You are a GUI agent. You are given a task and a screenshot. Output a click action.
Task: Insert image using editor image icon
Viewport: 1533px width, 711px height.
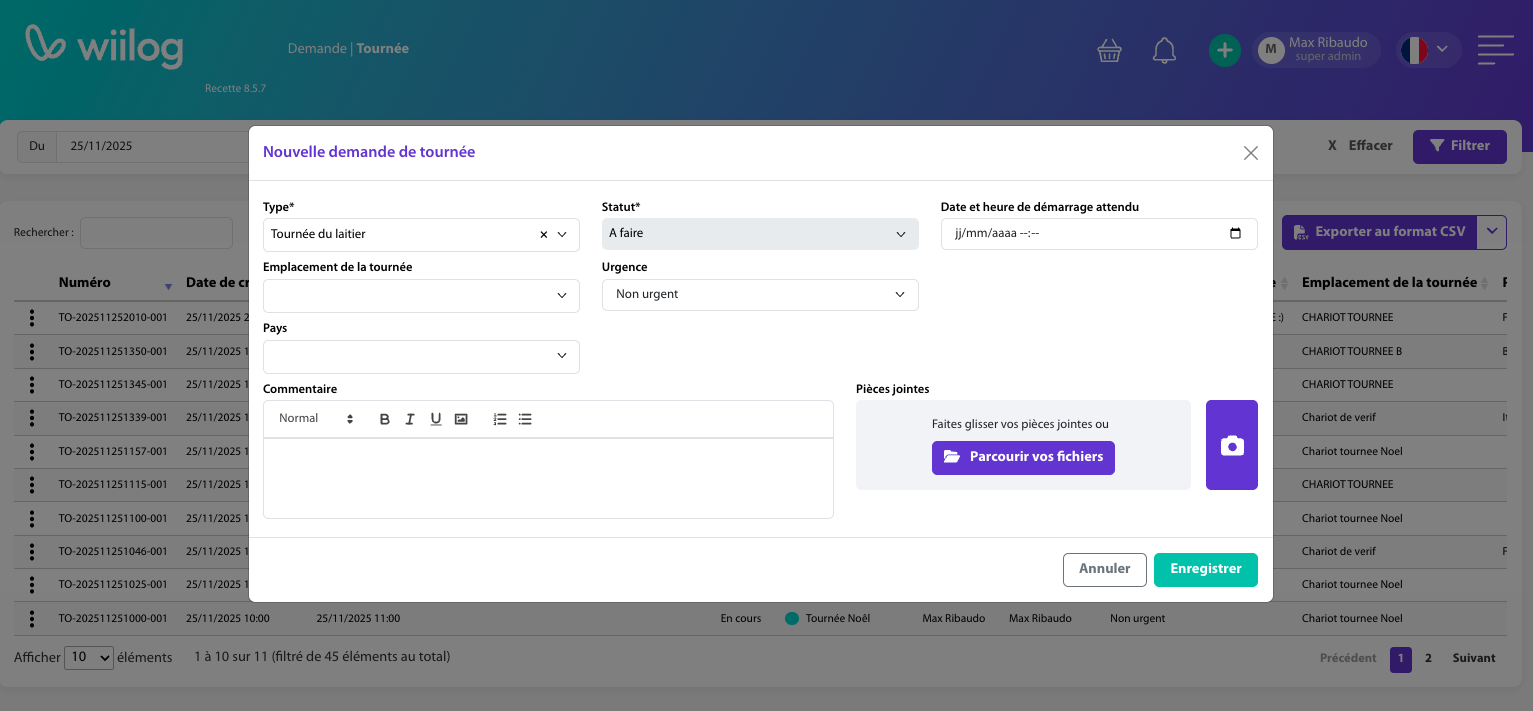461,419
